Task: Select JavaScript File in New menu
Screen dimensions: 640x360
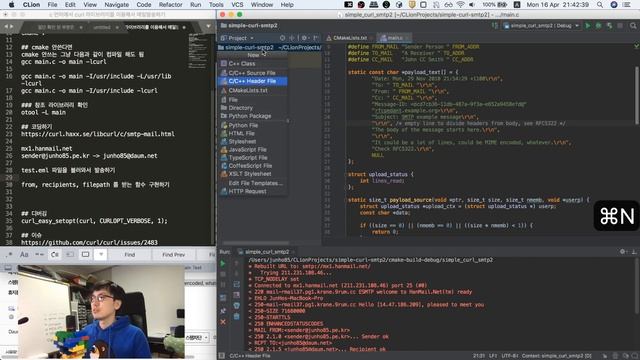Action: pyautogui.click(x=253, y=150)
